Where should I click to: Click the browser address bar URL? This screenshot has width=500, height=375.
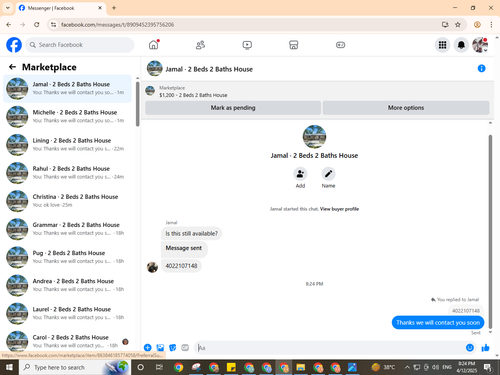point(117,25)
